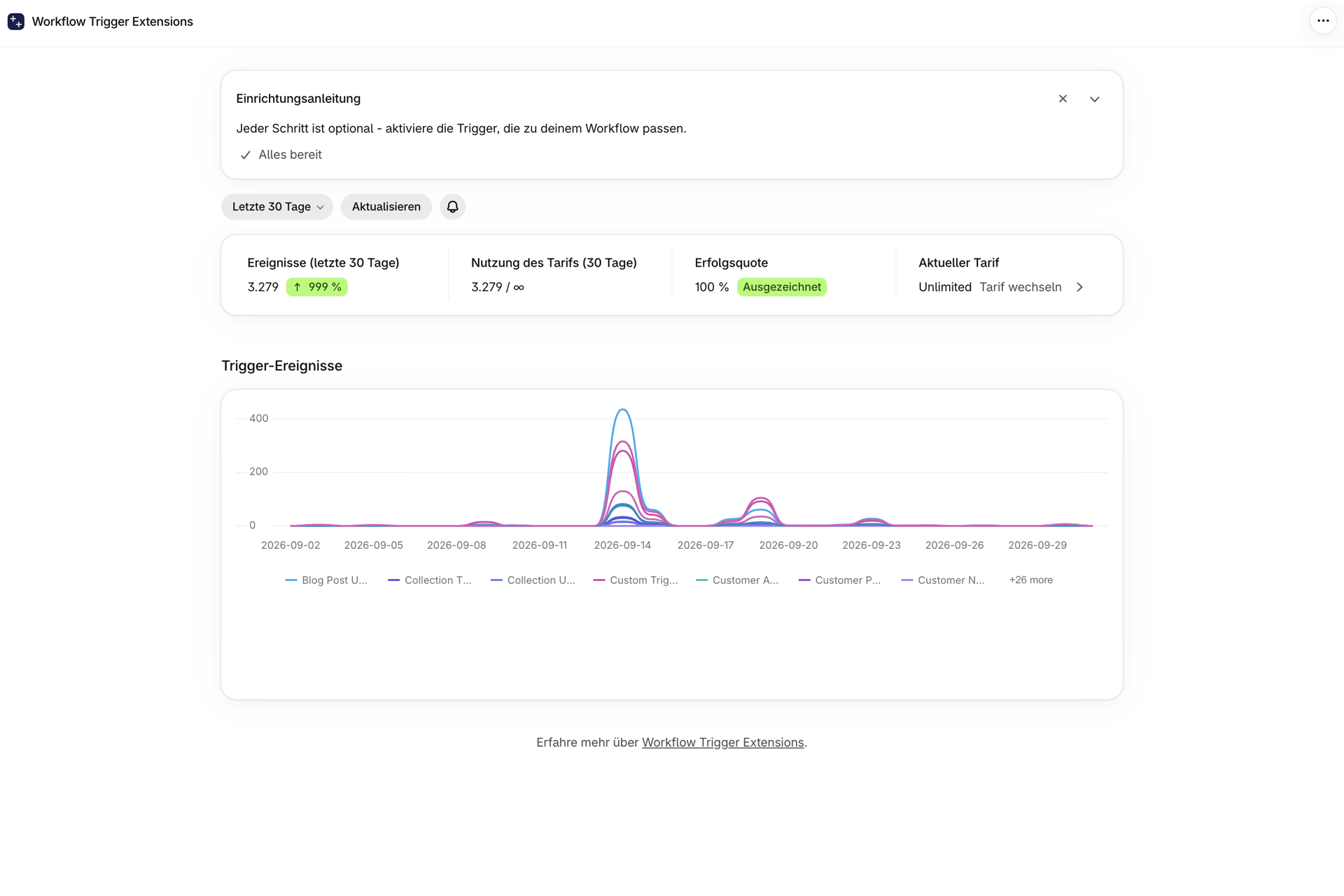Click the 100 % Erfolgsquote value

tap(712, 287)
